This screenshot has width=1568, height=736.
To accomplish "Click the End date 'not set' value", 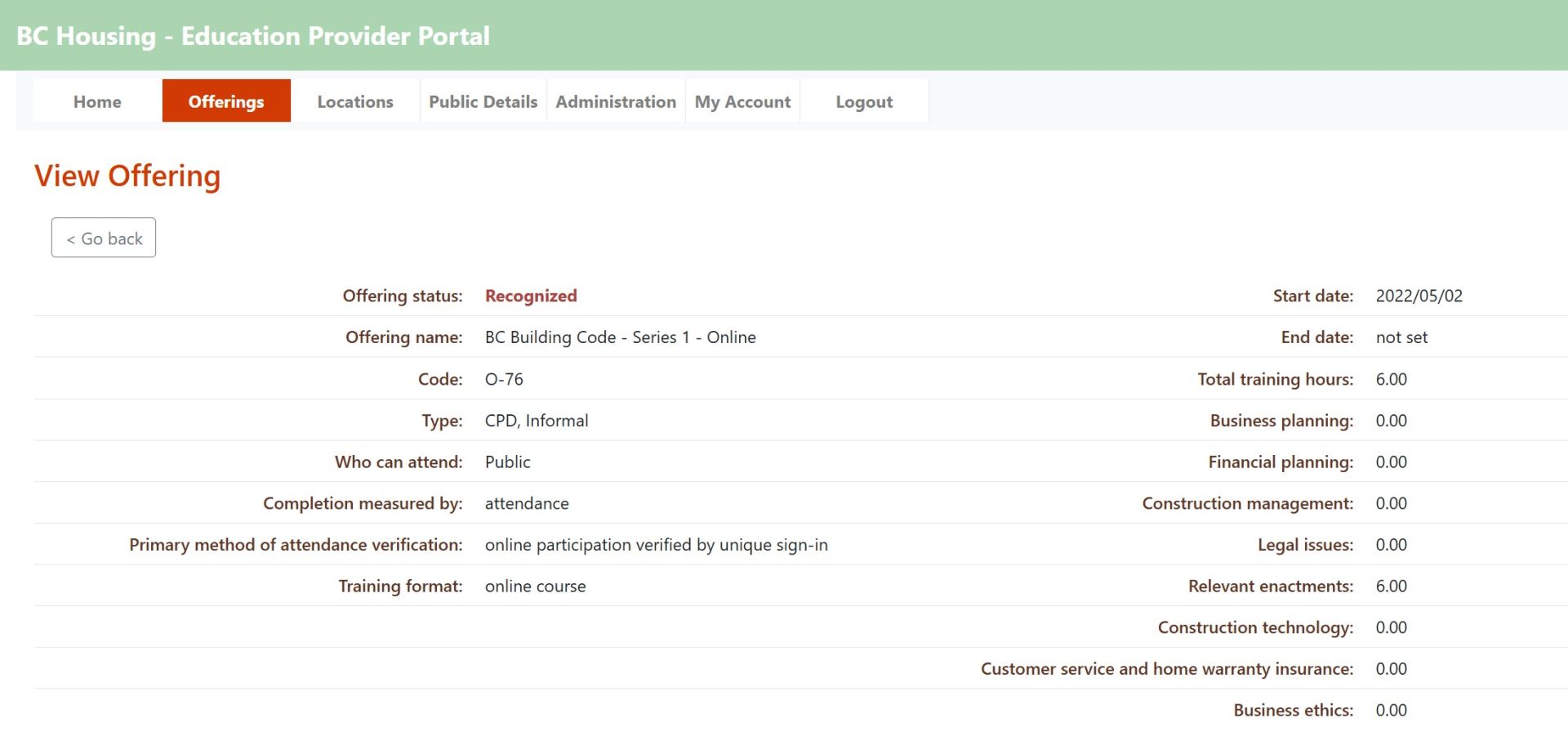I will click(x=1401, y=337).
